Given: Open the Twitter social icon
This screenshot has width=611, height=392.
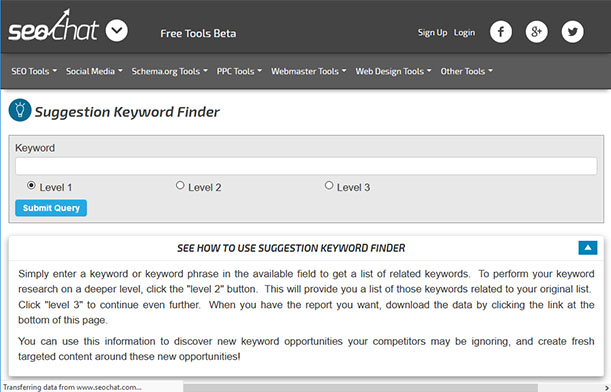Looking at the screenshot, I should point(572,32).
